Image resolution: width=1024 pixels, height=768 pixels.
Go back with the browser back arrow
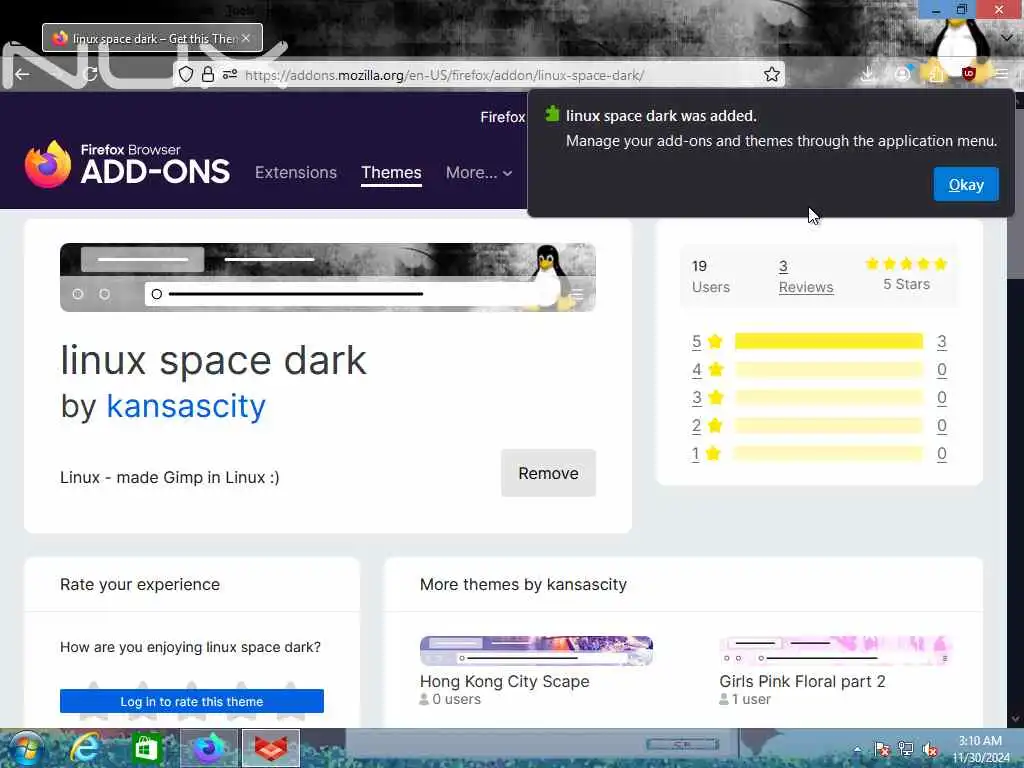point(22,74)
